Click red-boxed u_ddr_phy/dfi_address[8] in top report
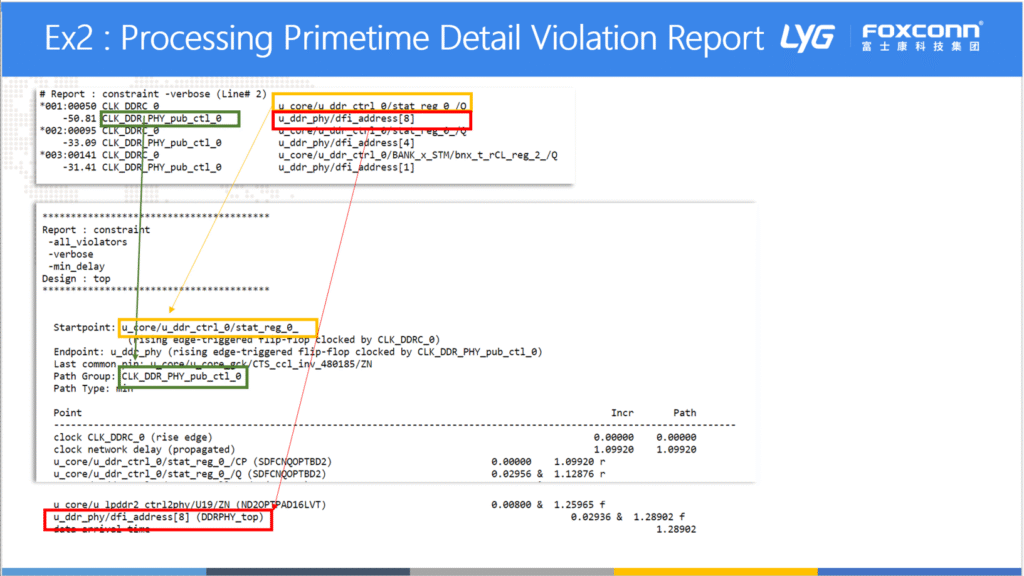Viewport: 1024px width, 576px height. pos(372,119)
